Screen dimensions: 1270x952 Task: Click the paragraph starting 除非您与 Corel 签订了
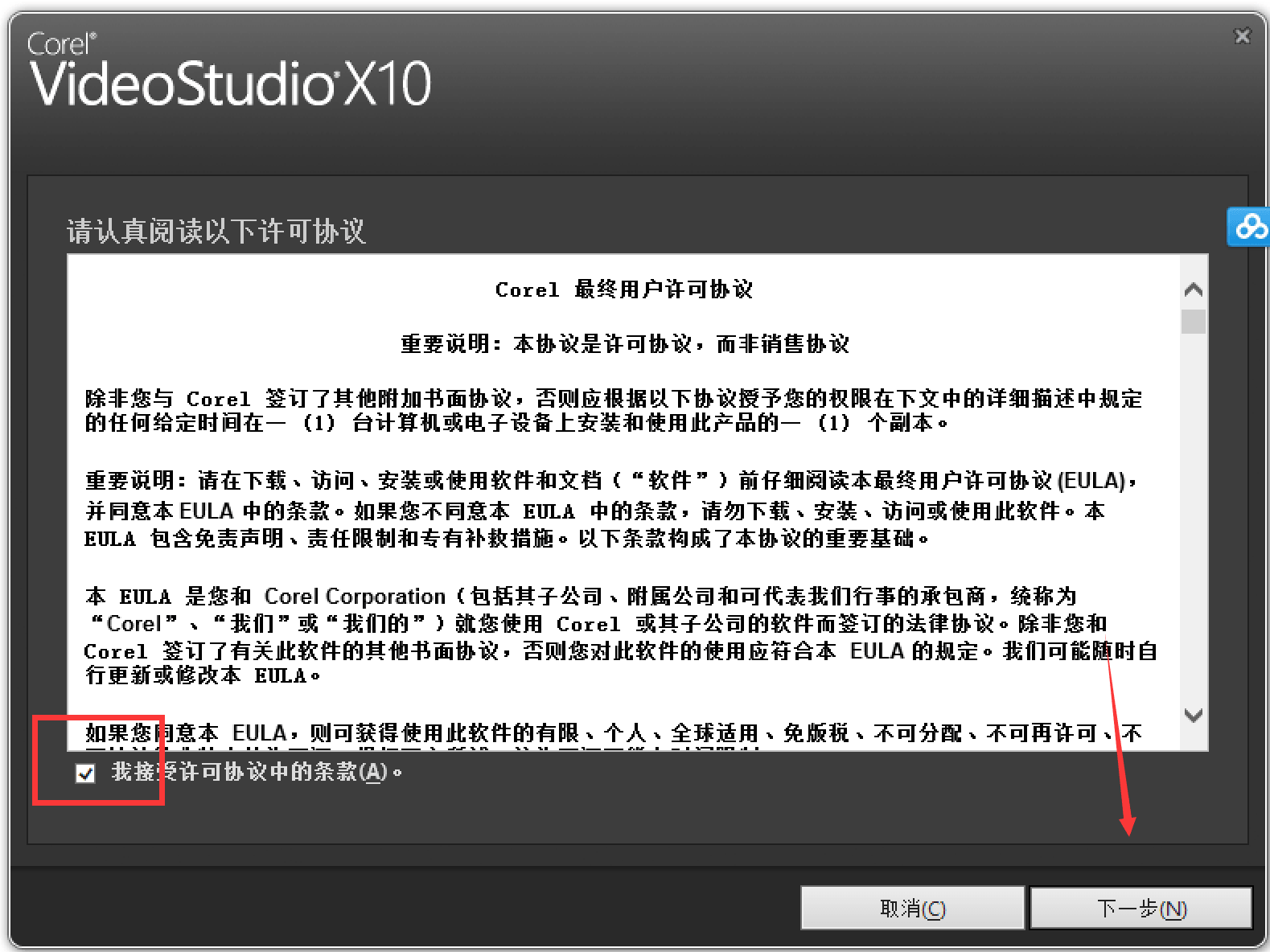[613, 410]
